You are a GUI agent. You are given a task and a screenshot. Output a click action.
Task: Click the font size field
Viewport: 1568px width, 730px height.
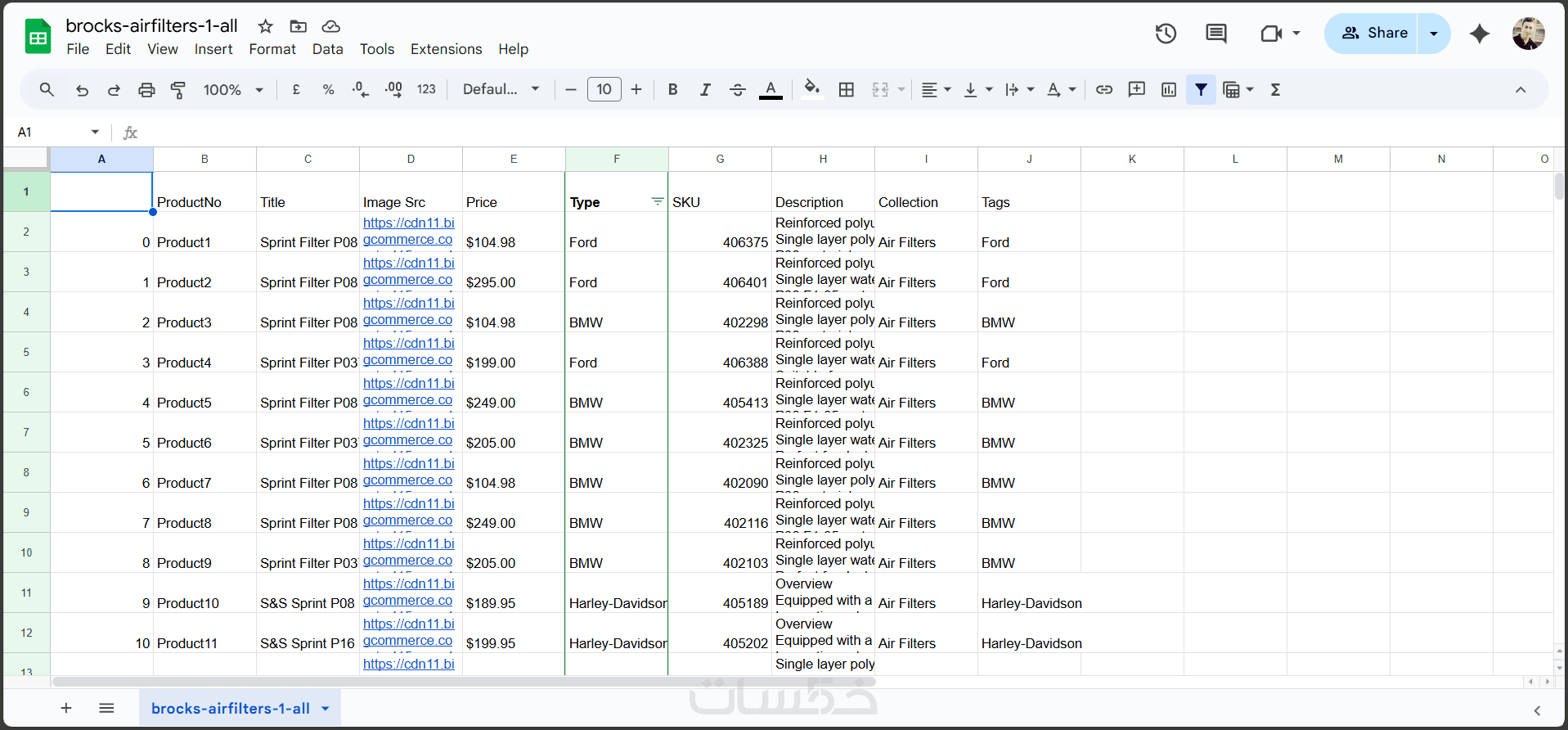(x=604, y=89)
